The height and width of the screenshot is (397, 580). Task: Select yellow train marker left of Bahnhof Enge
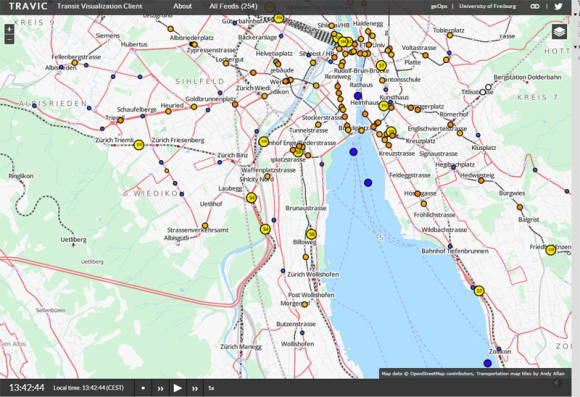[263, 142]
